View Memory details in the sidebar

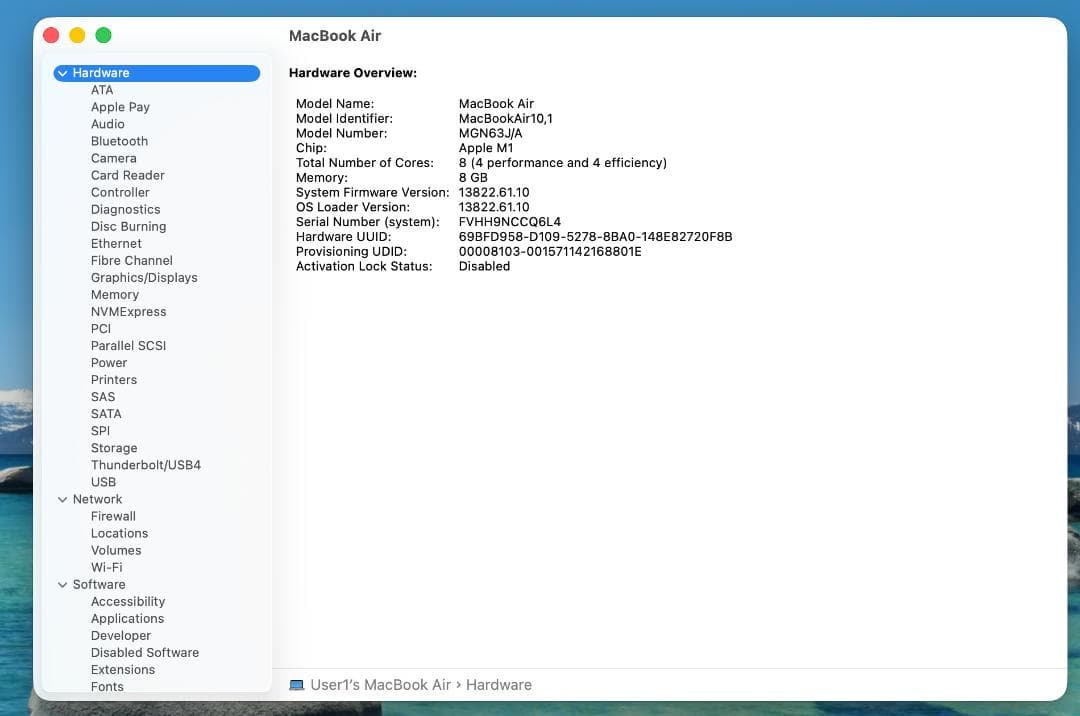tap(114, 295)
